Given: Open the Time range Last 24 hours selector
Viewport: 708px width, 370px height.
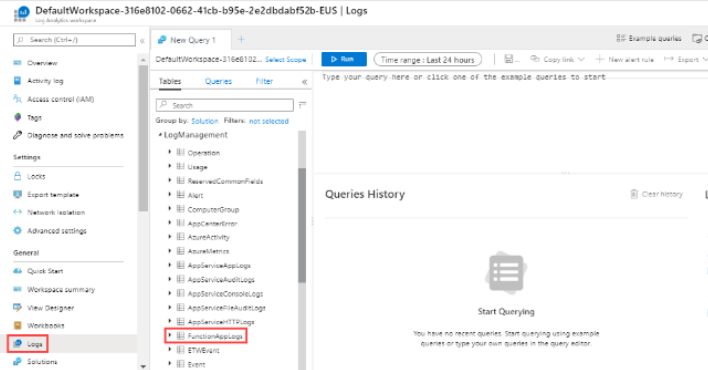Looking at the screenshot, I should 428,60.
